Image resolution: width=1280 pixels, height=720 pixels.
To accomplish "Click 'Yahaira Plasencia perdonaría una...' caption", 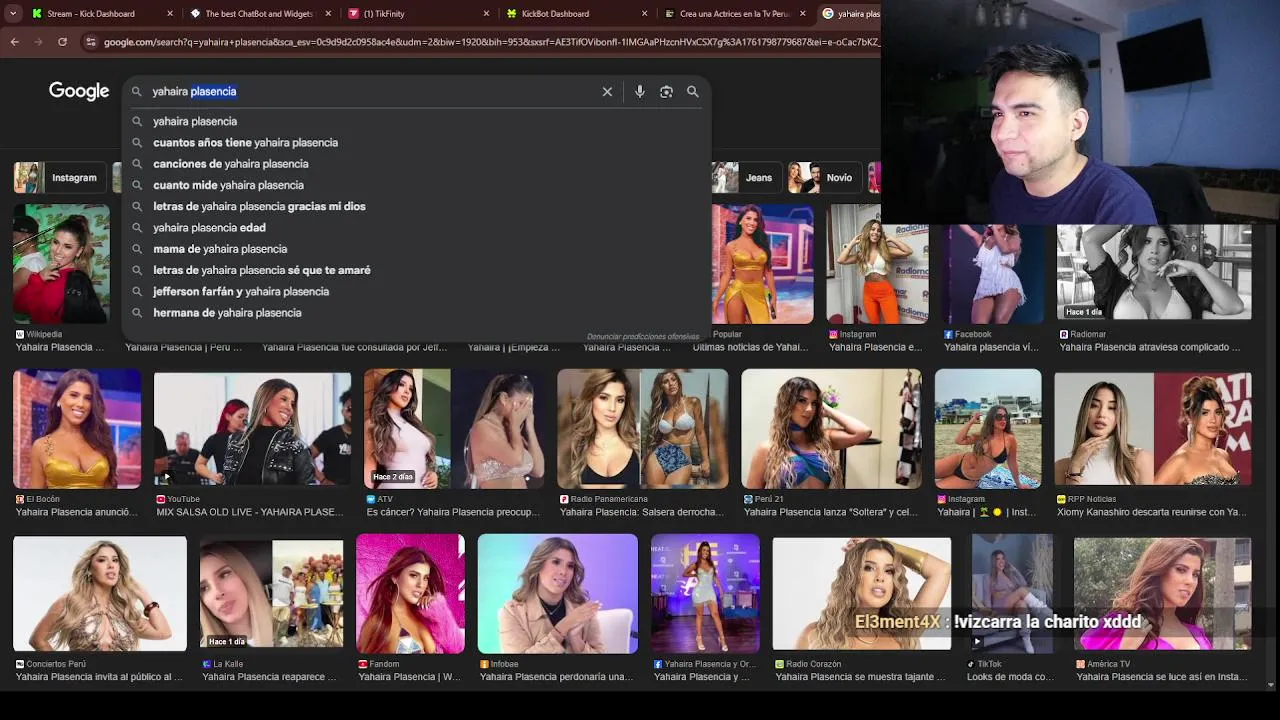I will pos(556,677).
